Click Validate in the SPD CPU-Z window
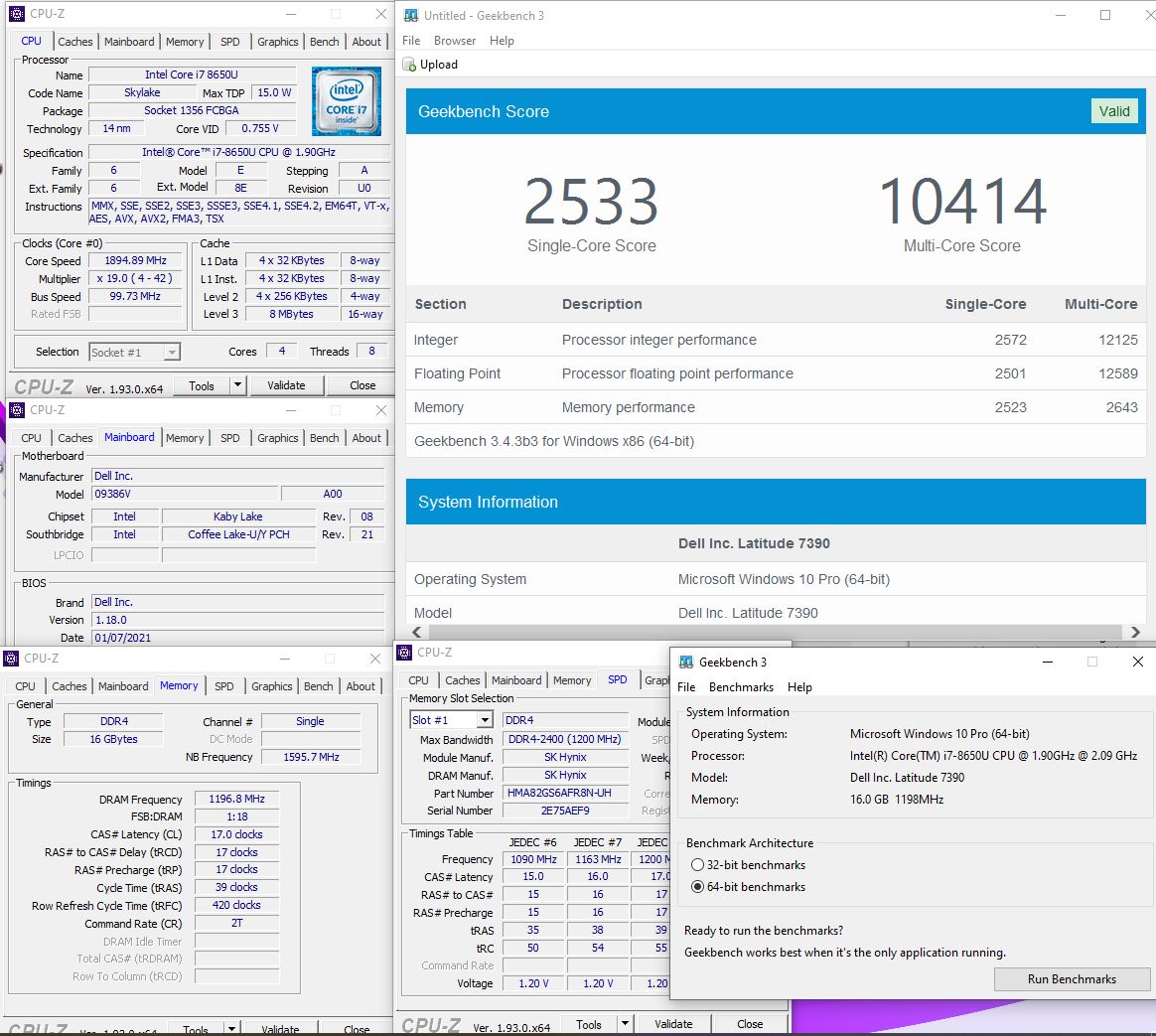The width and height of the screenshot is (1156, 1036). click(674, 1023)
